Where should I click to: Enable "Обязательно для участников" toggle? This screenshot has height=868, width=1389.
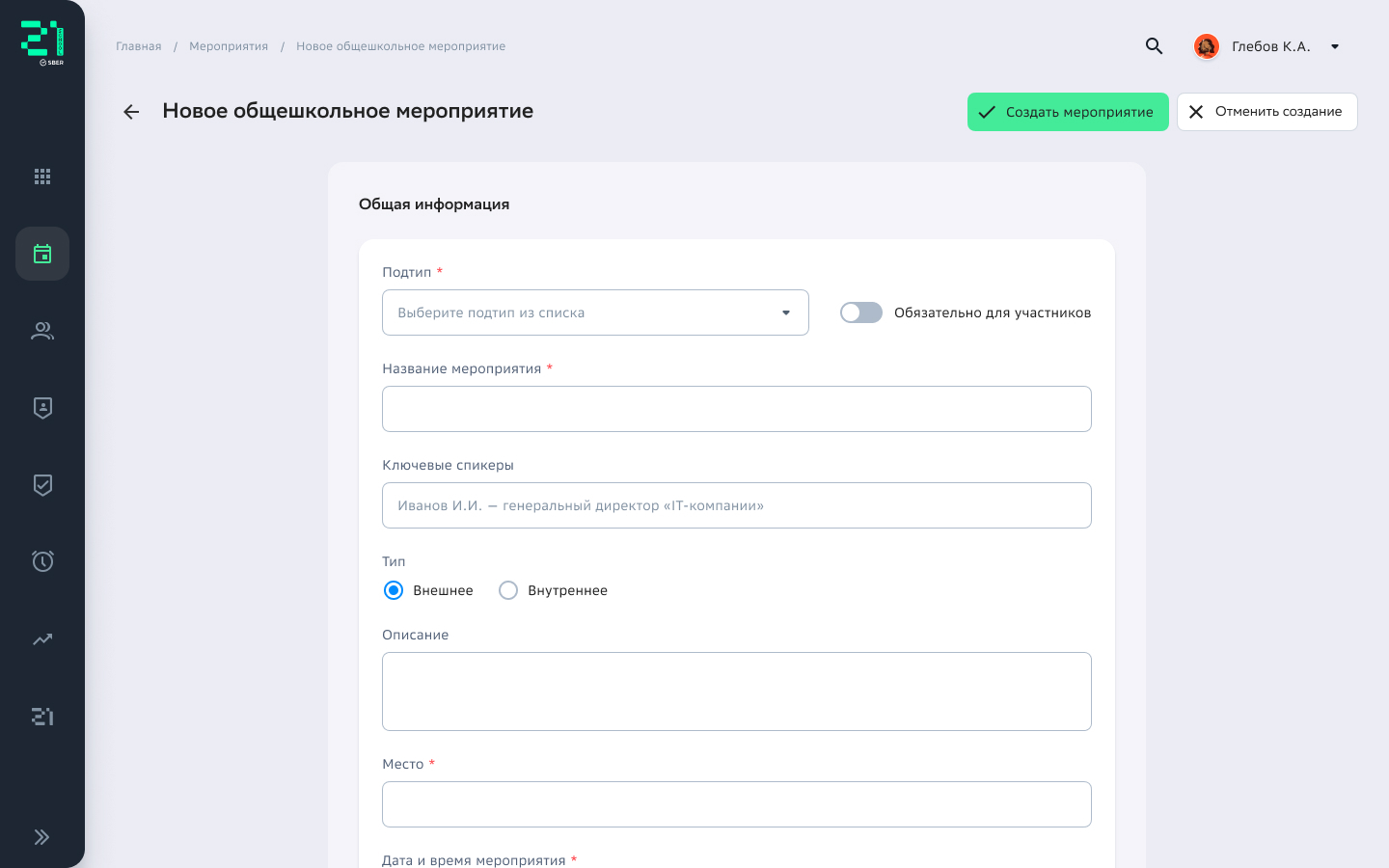click(860, 312)
